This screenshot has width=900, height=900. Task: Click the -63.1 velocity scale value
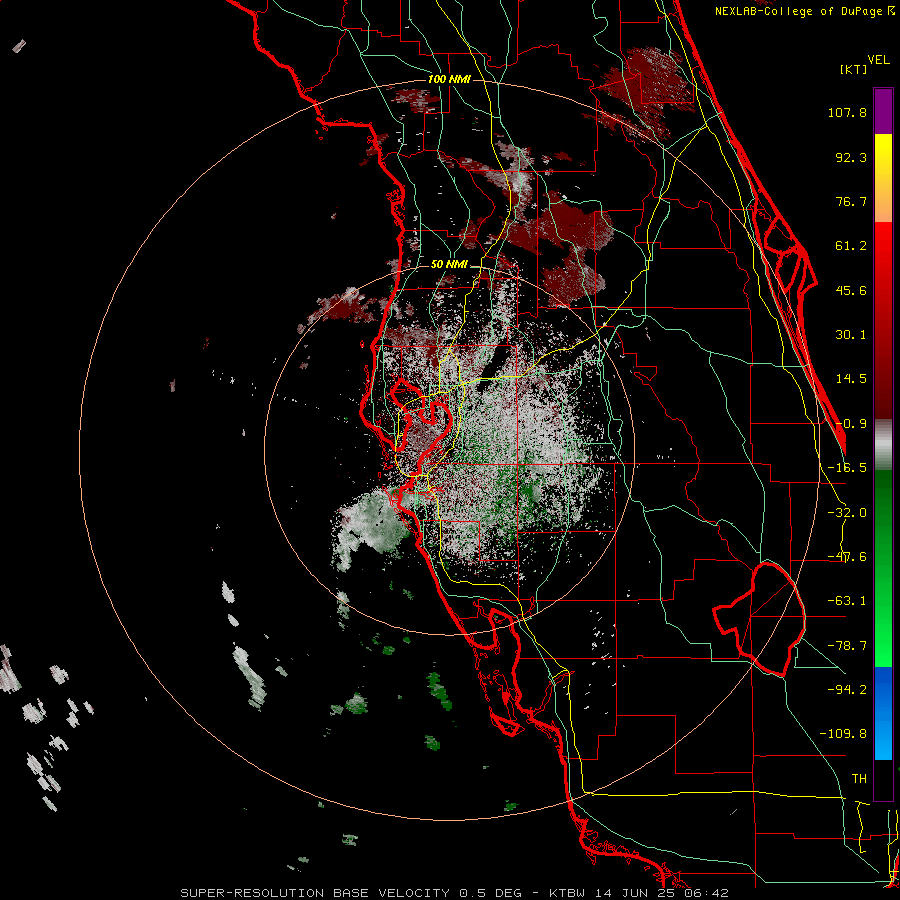click(847, 601)
